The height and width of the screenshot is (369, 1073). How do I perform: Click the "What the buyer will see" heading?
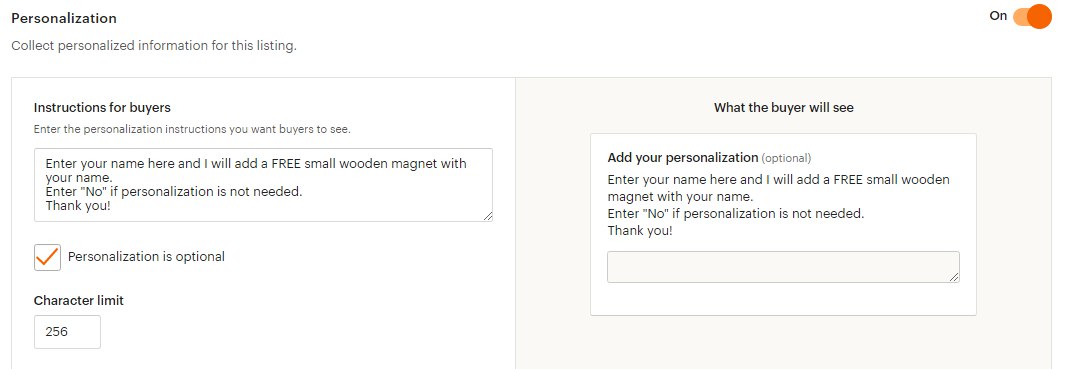tap(784, 107)
